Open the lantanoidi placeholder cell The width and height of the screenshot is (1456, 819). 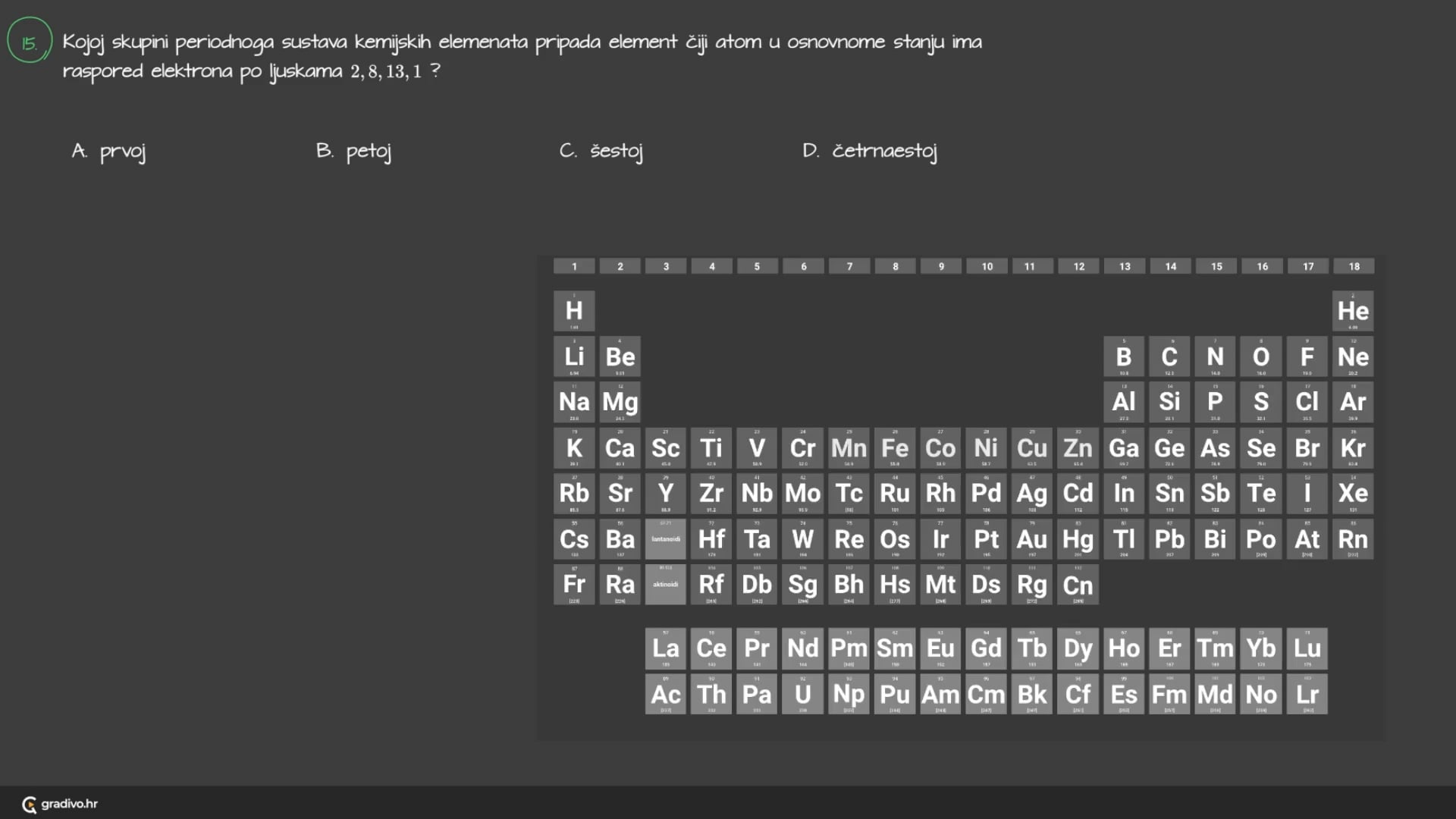[666, 539]
